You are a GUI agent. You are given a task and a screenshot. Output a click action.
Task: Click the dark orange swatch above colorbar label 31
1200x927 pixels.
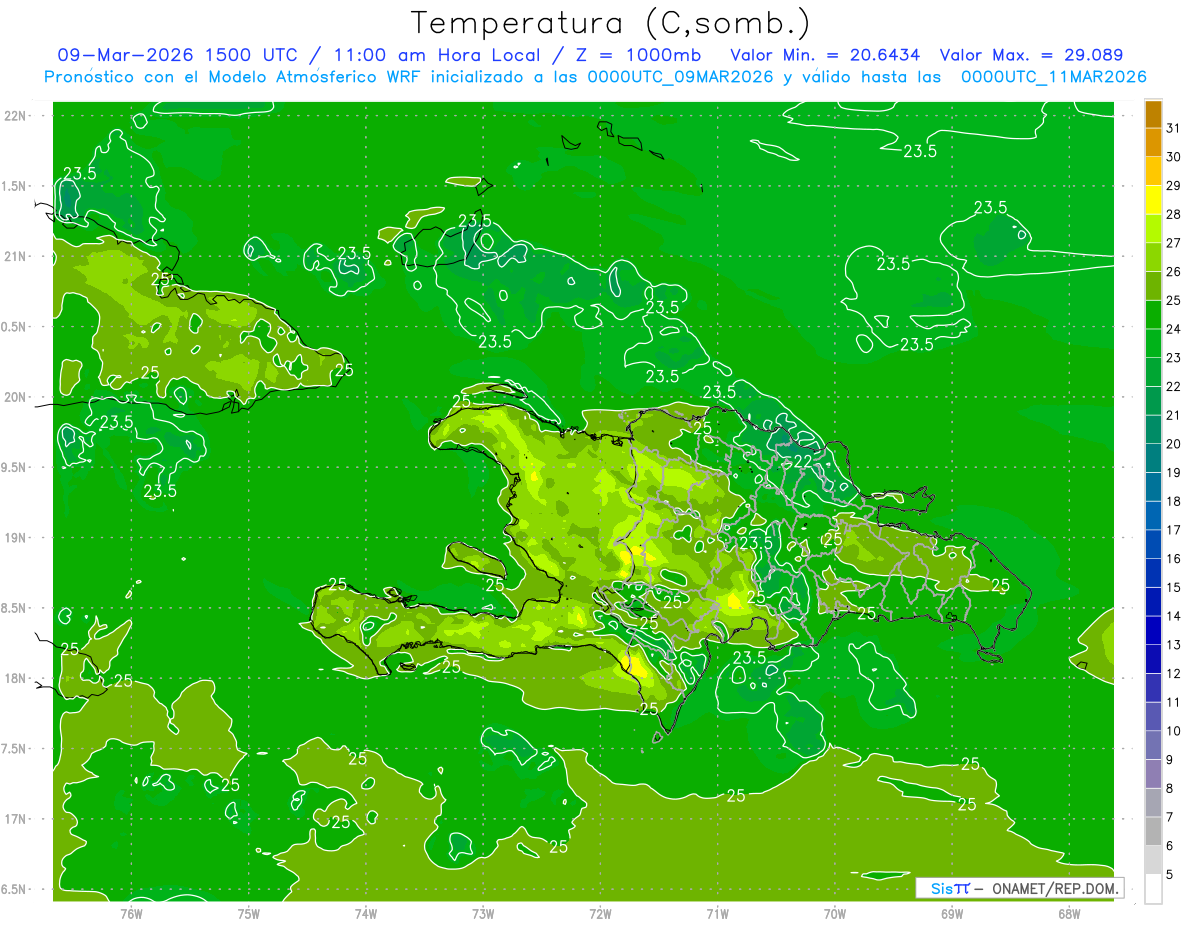(1153, 113)
